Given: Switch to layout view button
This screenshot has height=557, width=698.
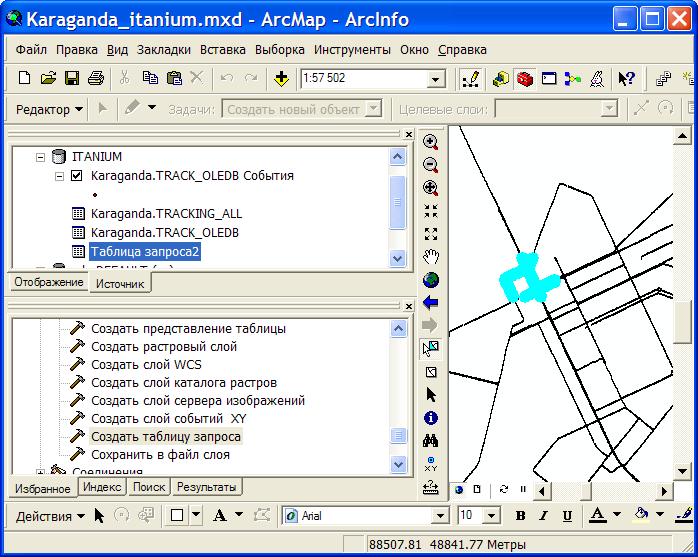Looking at the screenshot, I should tap(477, 490).
